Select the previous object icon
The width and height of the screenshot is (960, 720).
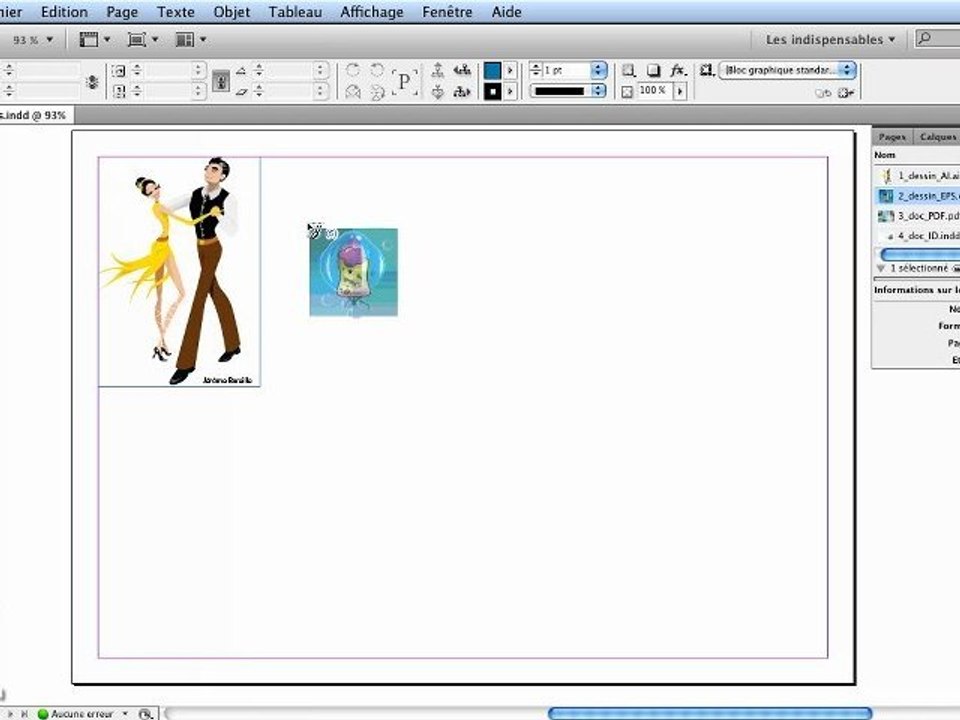point(462,70)
